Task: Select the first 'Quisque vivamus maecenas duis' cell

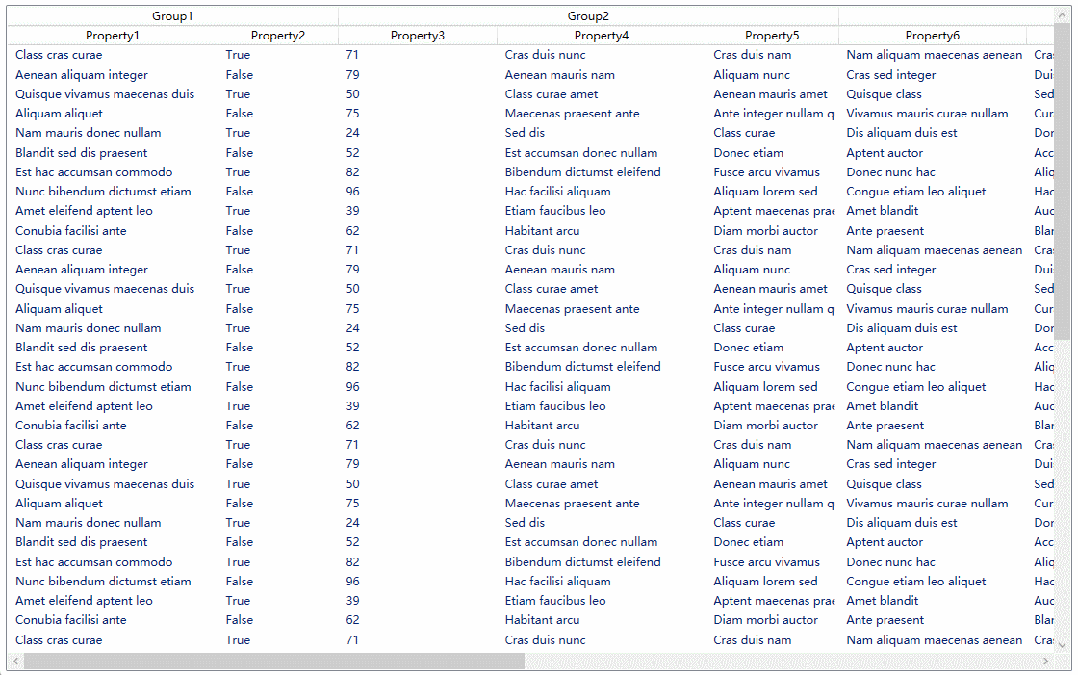Action: (x=113, y=94)
